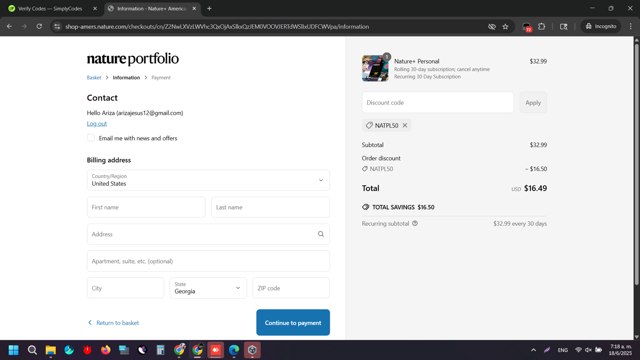Click the City field

click(x=125, y=288)
